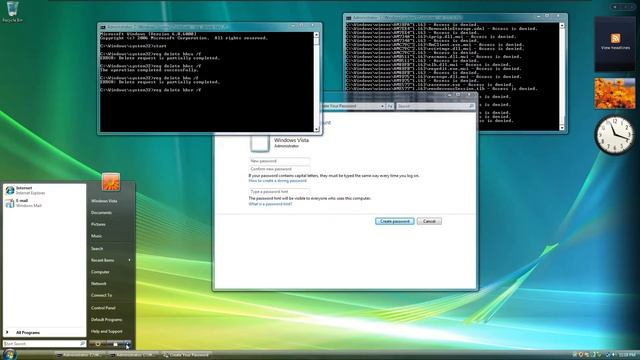
Task: Focus the left command prompt text area
Action: point(207,82)
